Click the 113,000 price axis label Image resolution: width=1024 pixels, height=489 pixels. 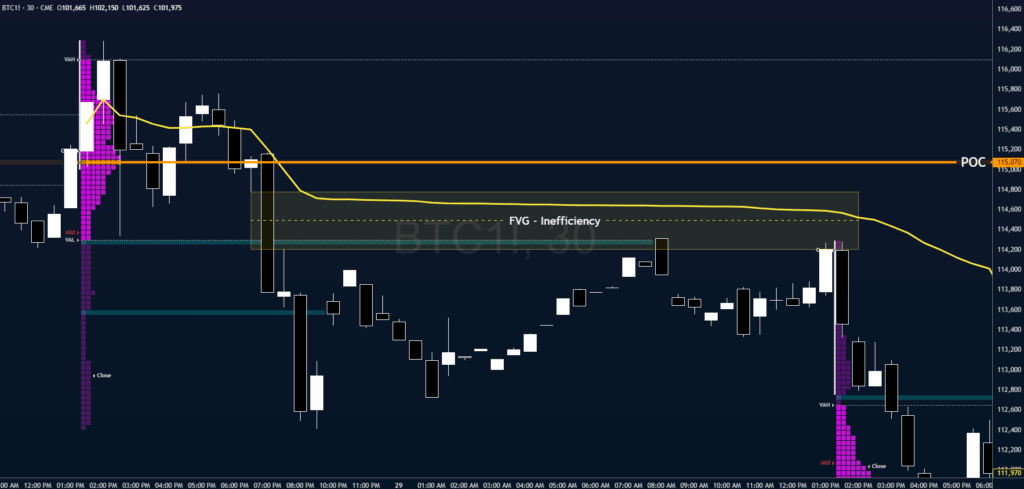pos(1009,369)
